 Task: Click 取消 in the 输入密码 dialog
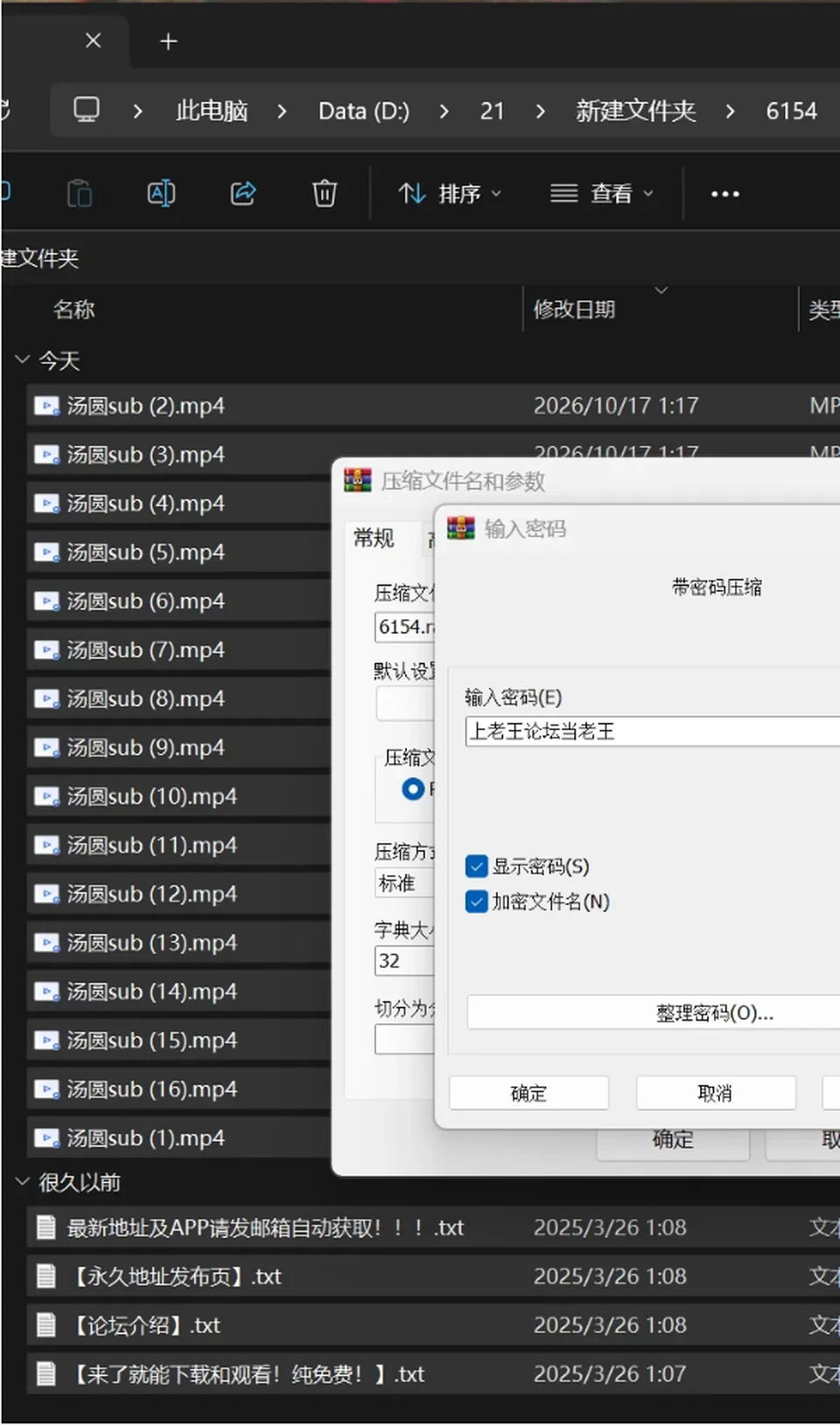click(716, 1093)
